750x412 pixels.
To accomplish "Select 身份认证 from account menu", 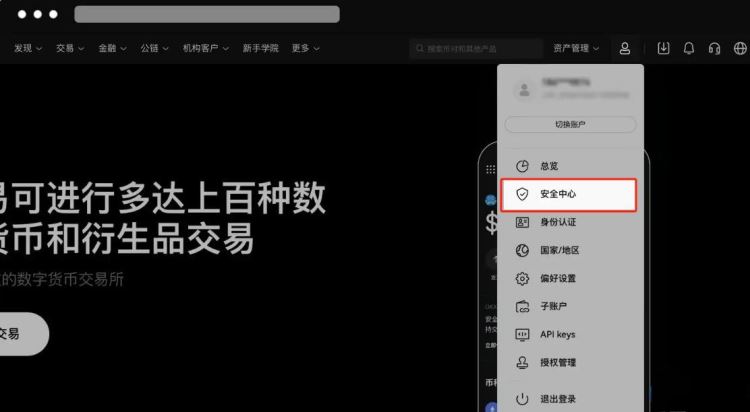I will coord(558,222).
